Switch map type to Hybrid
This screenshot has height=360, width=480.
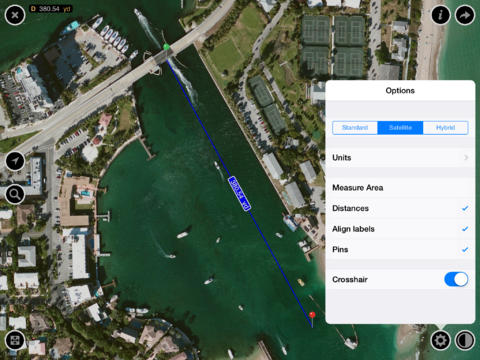pos(446,128)
